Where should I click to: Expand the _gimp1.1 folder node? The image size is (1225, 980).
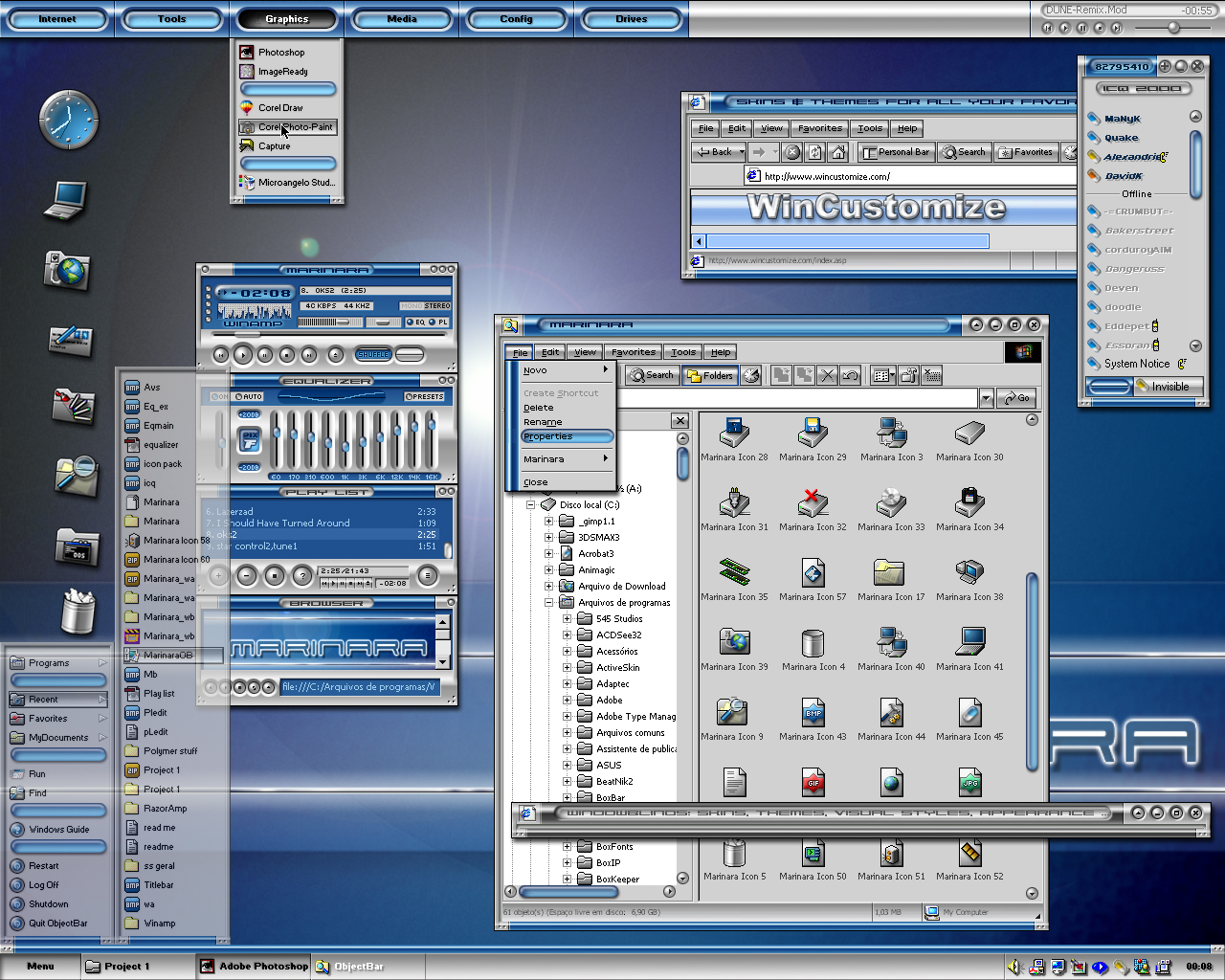[549, 522]
